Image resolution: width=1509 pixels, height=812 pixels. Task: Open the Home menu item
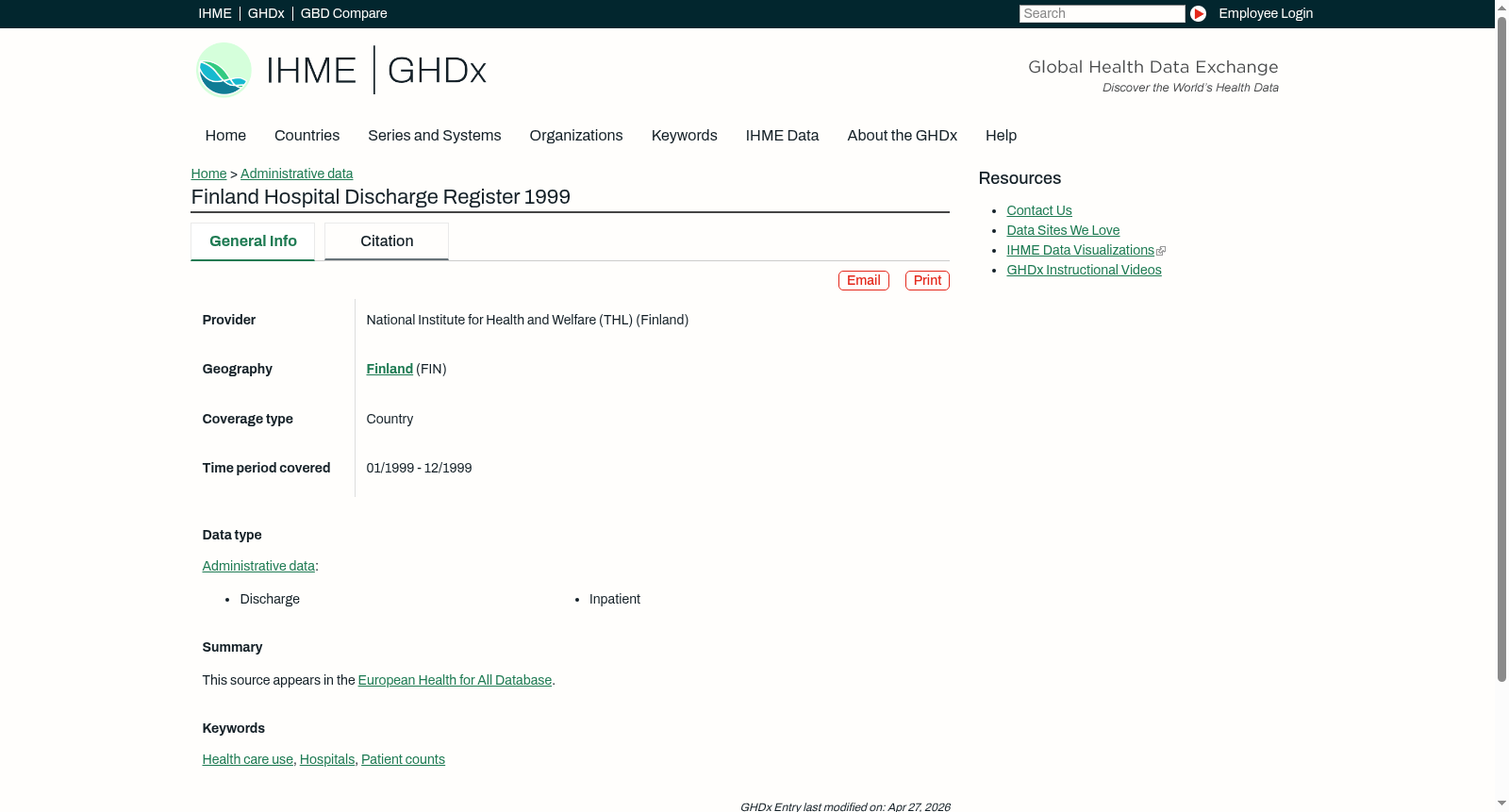pos(225,136)
